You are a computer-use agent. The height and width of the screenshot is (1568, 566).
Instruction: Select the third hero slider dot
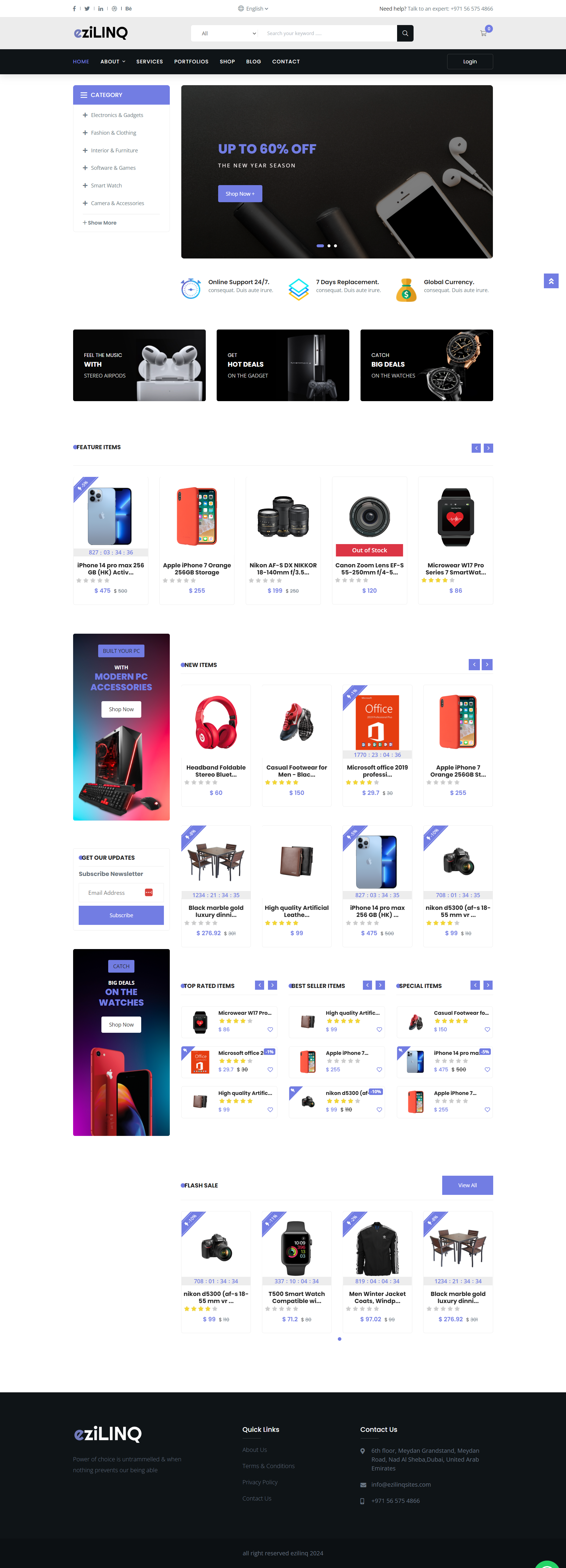(335, 246)
